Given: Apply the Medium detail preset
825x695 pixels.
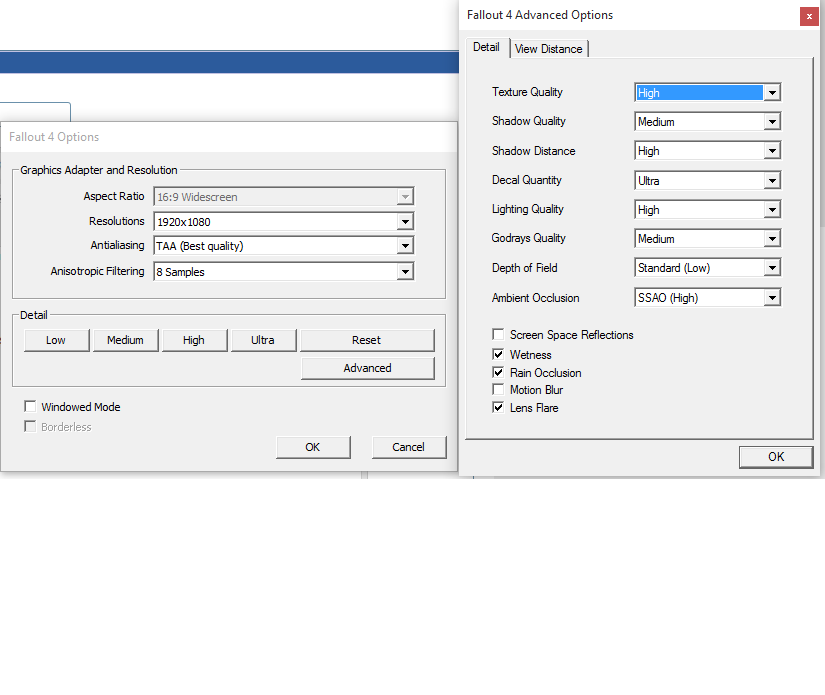Looking at the screenshot, I should [x=125, y=340].
